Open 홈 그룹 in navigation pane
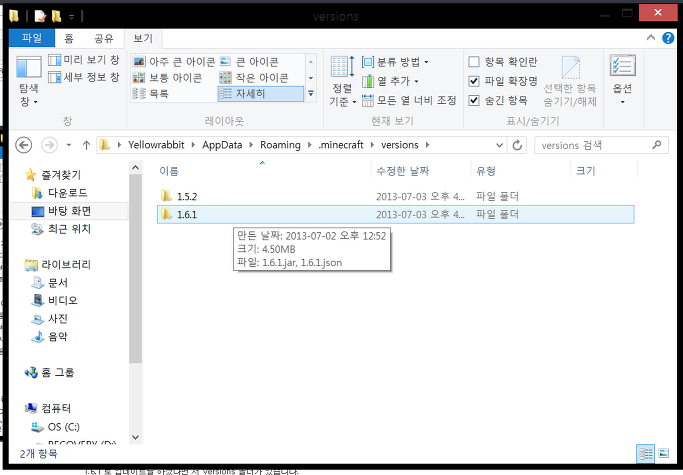The width and height of the screenshot is (683, 475). (x=49, y=372)
